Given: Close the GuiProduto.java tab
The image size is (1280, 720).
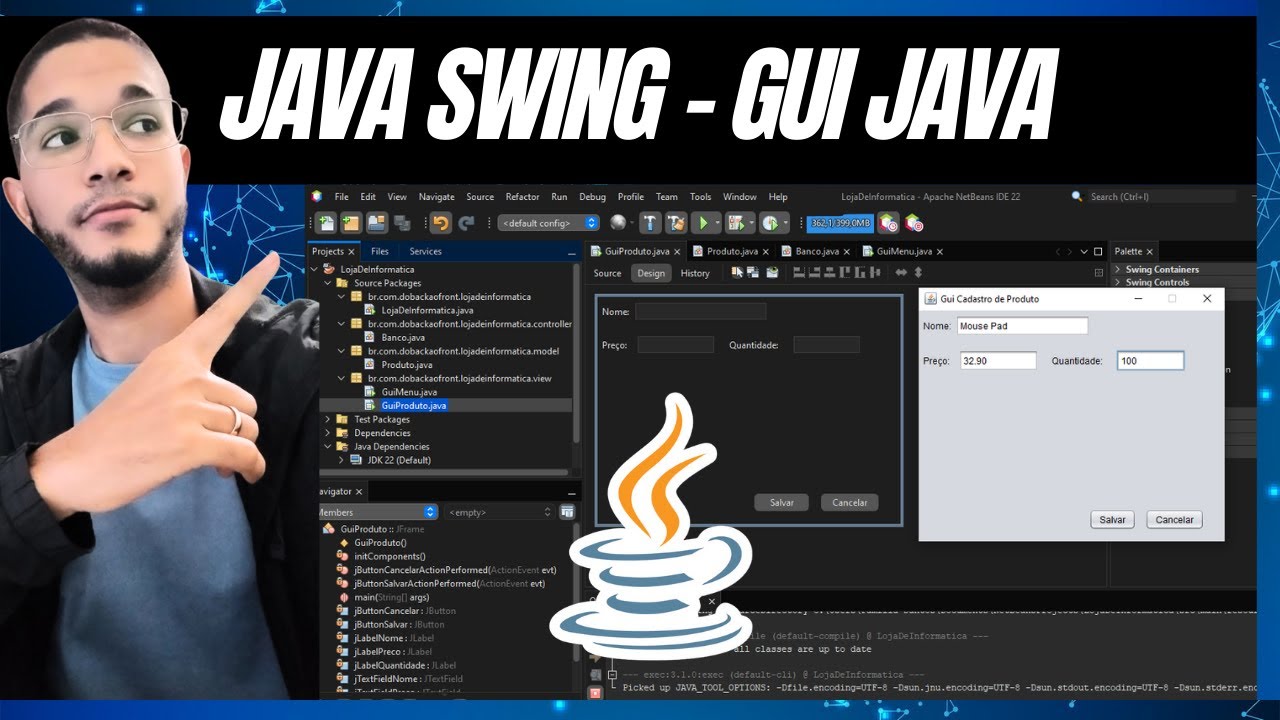Looking at the screenshot, I should tap(677, 252).
